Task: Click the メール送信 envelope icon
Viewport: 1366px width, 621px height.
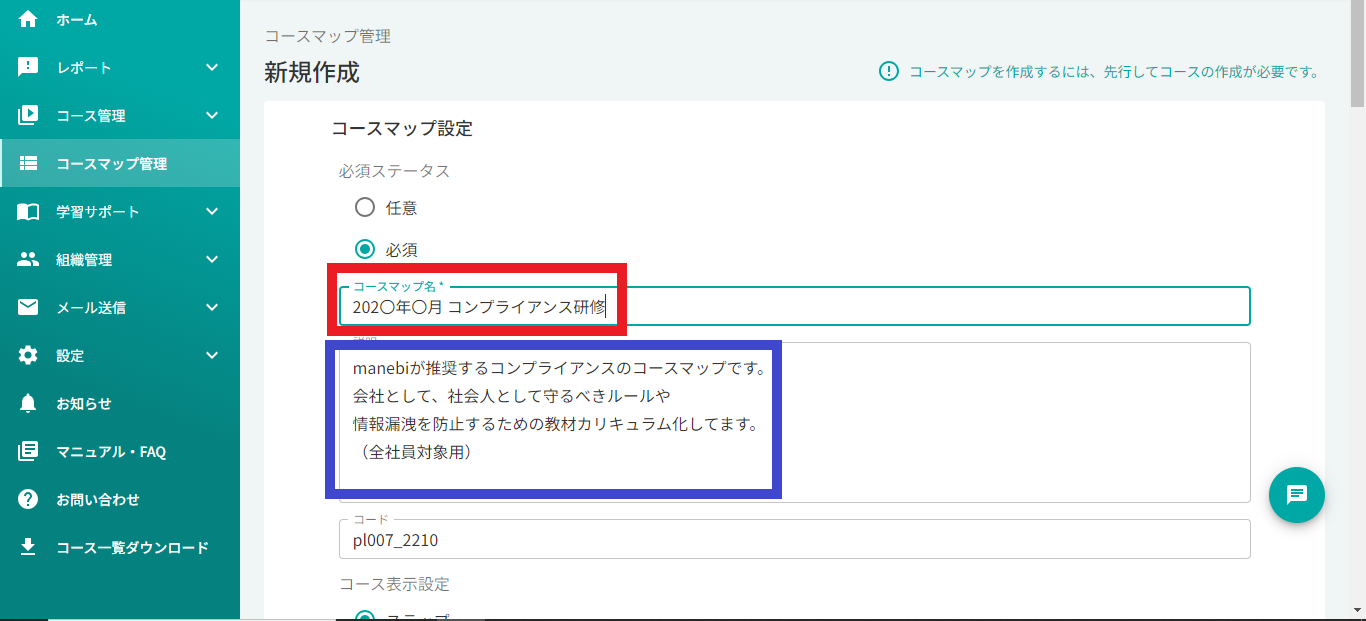Action: [x=28, y=307]
